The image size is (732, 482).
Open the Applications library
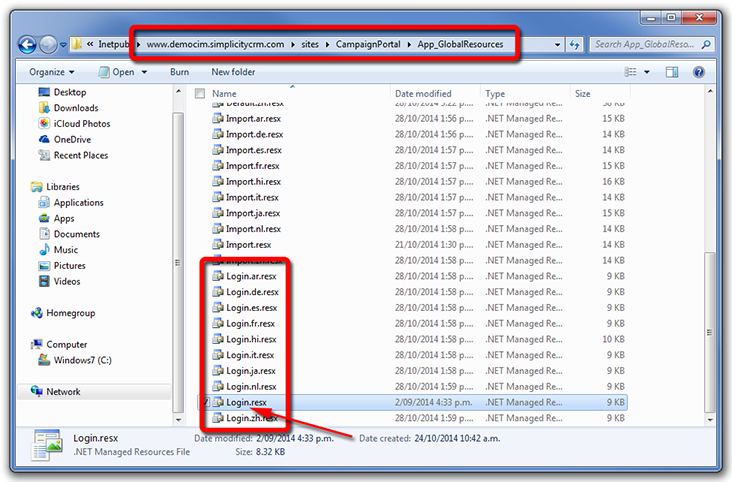point(71,203)
